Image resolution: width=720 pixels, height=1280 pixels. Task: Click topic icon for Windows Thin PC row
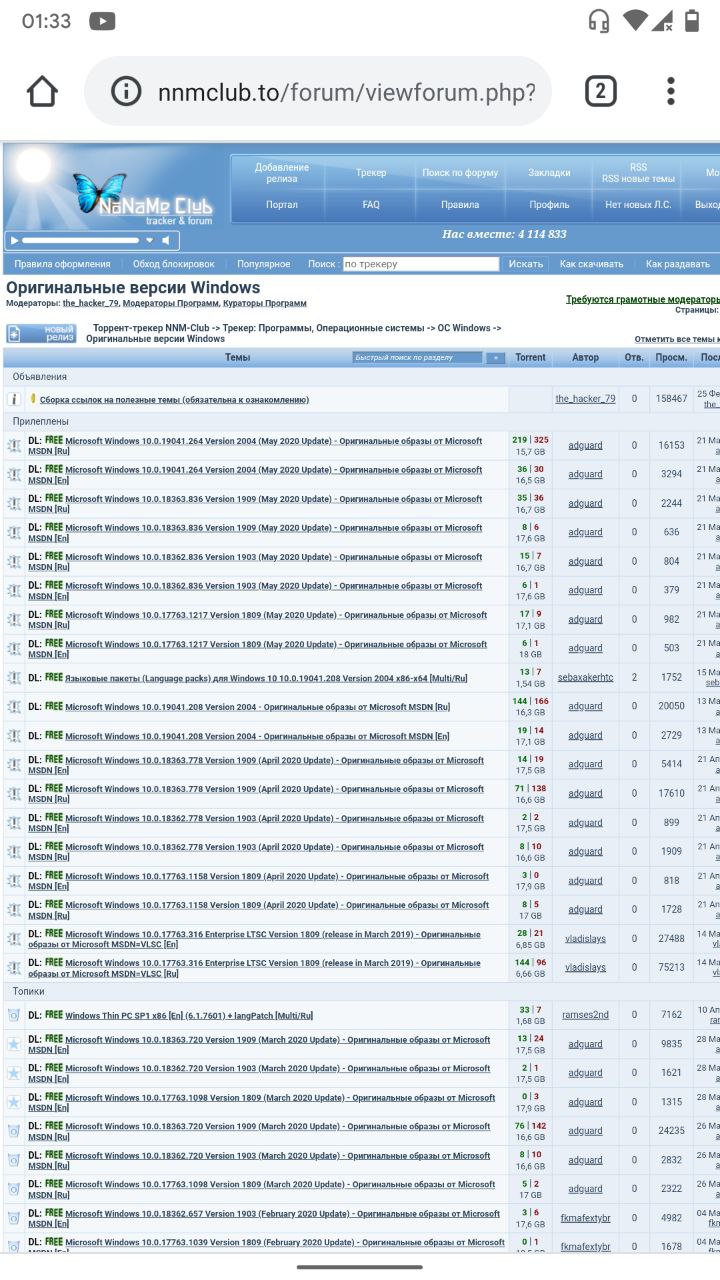13,1015
